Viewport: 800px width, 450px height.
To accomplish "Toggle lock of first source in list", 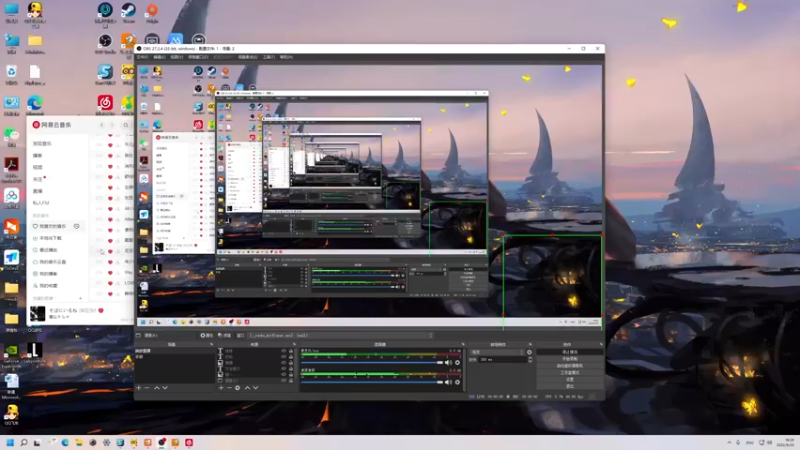I will [291, 351].
